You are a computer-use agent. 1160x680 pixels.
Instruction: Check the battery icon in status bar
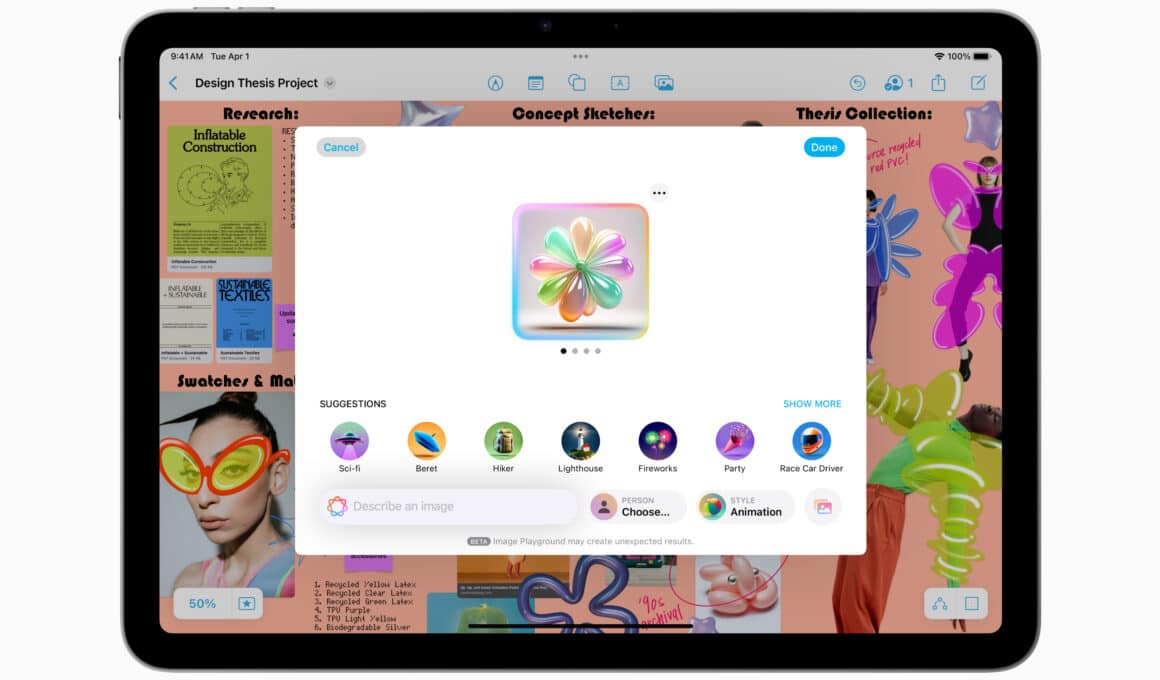(982, 56)
